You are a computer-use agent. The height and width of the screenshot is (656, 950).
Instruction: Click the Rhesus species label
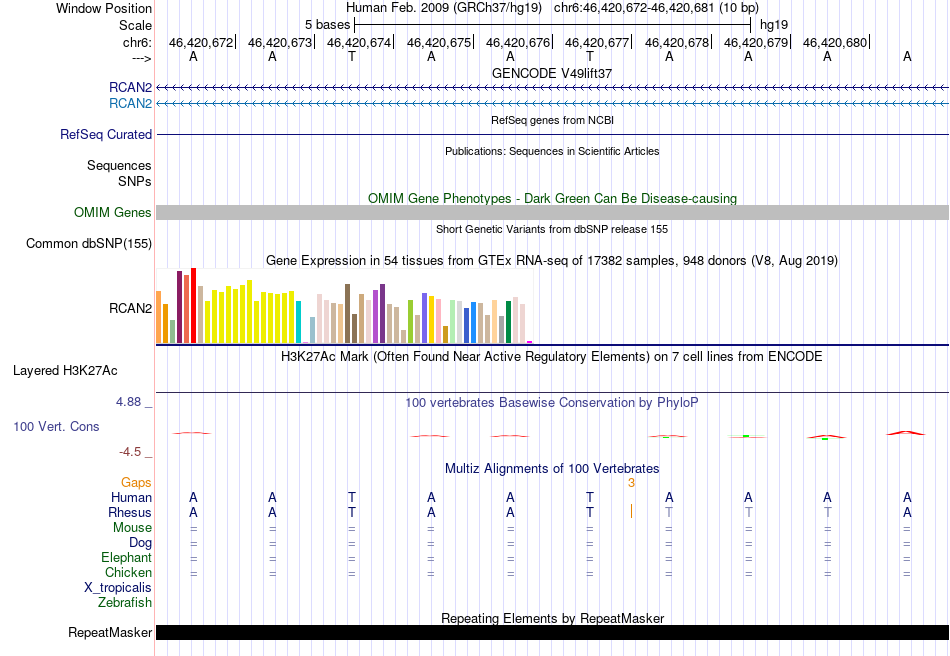130,512
